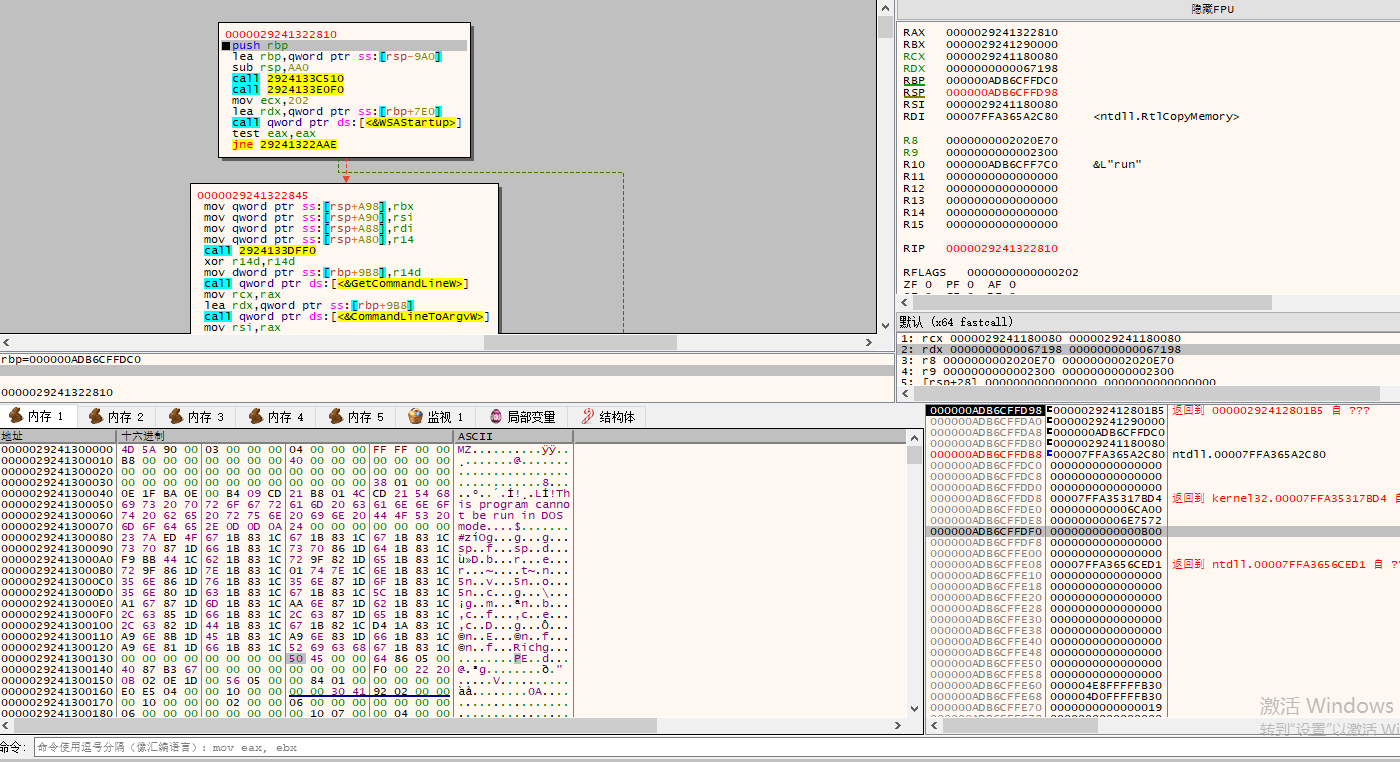Select stack address 000000ADB6CFFDF0 row
The height and width of the screenshot is (762, 1400).
click(1162, 531)
